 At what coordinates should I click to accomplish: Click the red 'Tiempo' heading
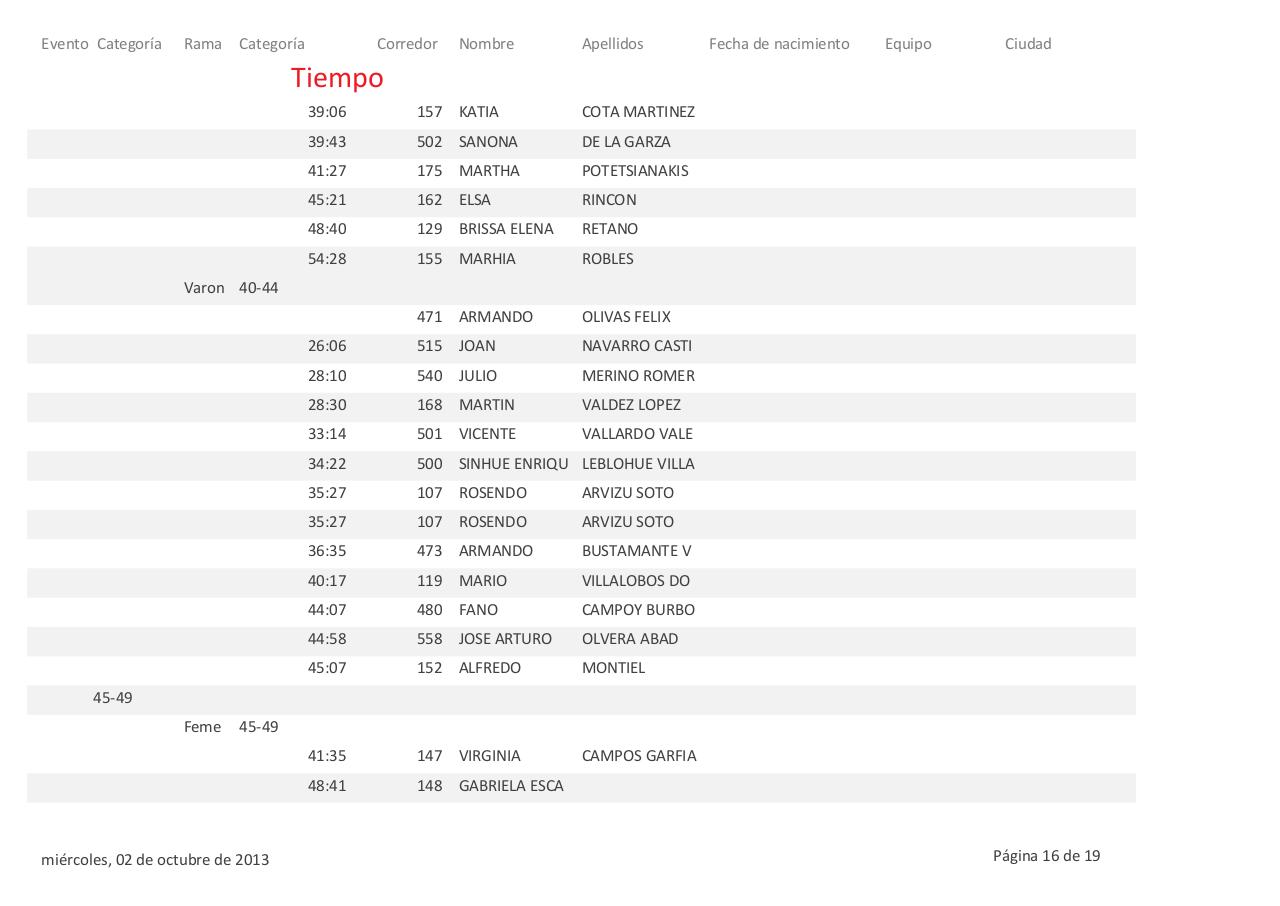pyautogui.click(x=337, y=78)
